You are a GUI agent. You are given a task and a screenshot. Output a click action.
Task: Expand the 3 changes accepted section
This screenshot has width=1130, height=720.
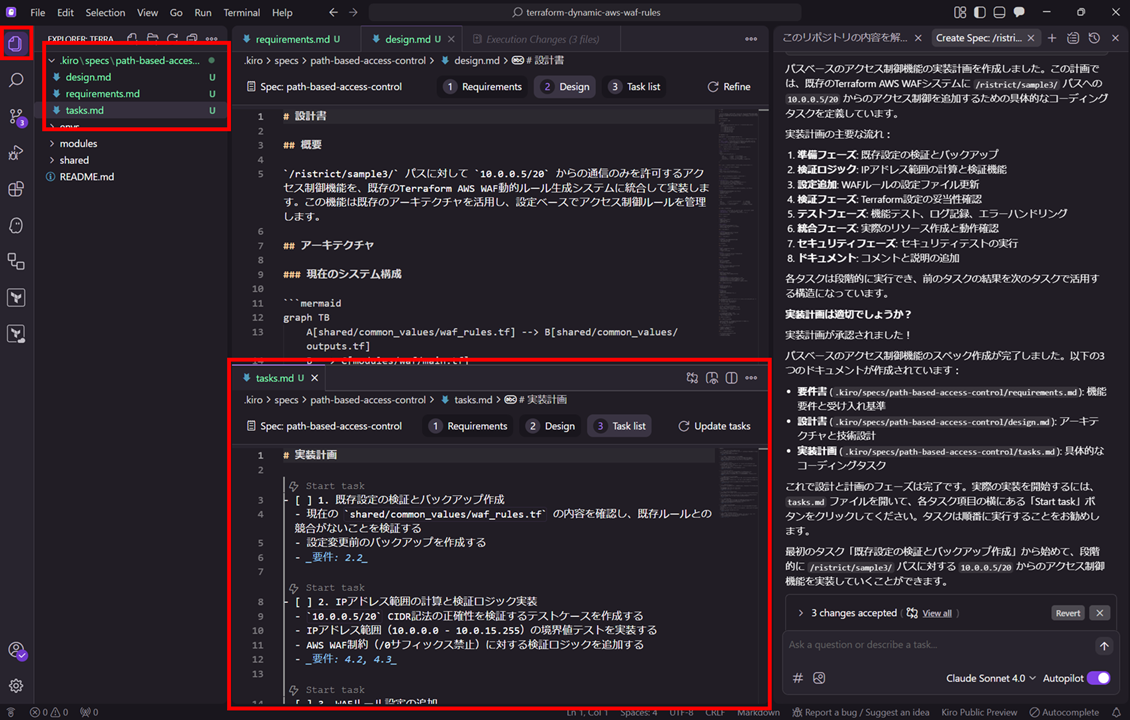(801, 613)
